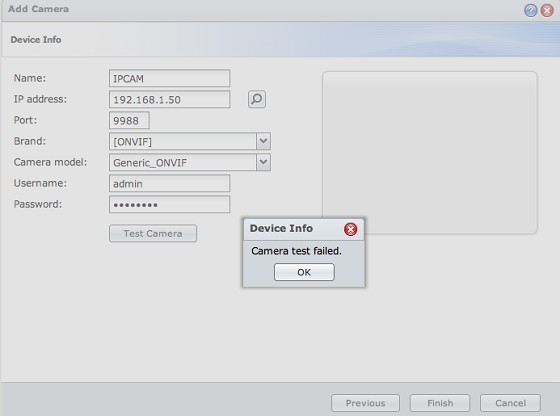Click the Finish button

[x=440, y=403]
